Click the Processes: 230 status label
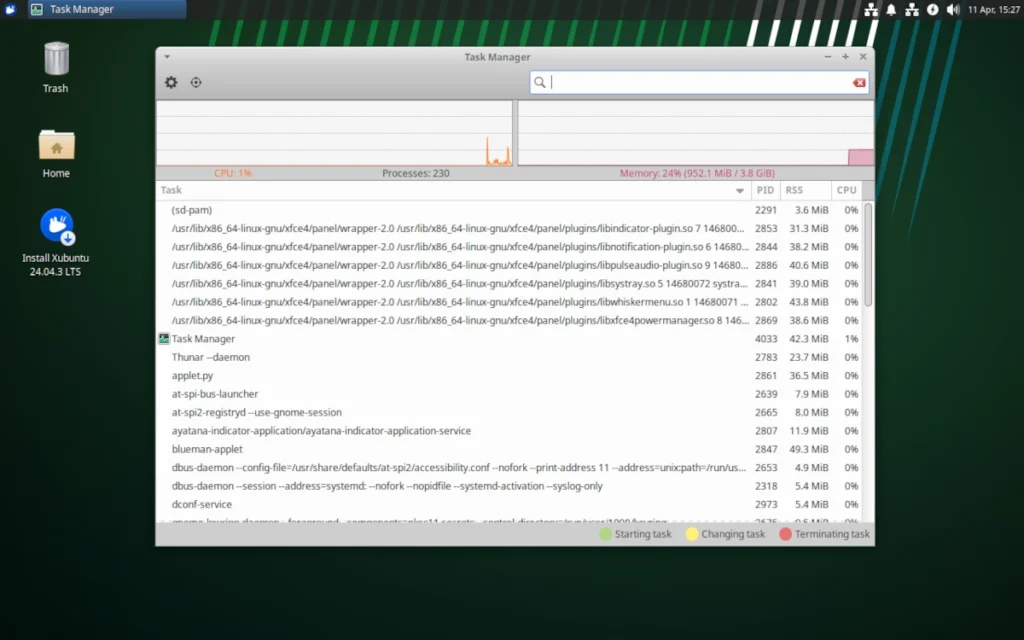The image size is (1024, 640). pos(415,173)
